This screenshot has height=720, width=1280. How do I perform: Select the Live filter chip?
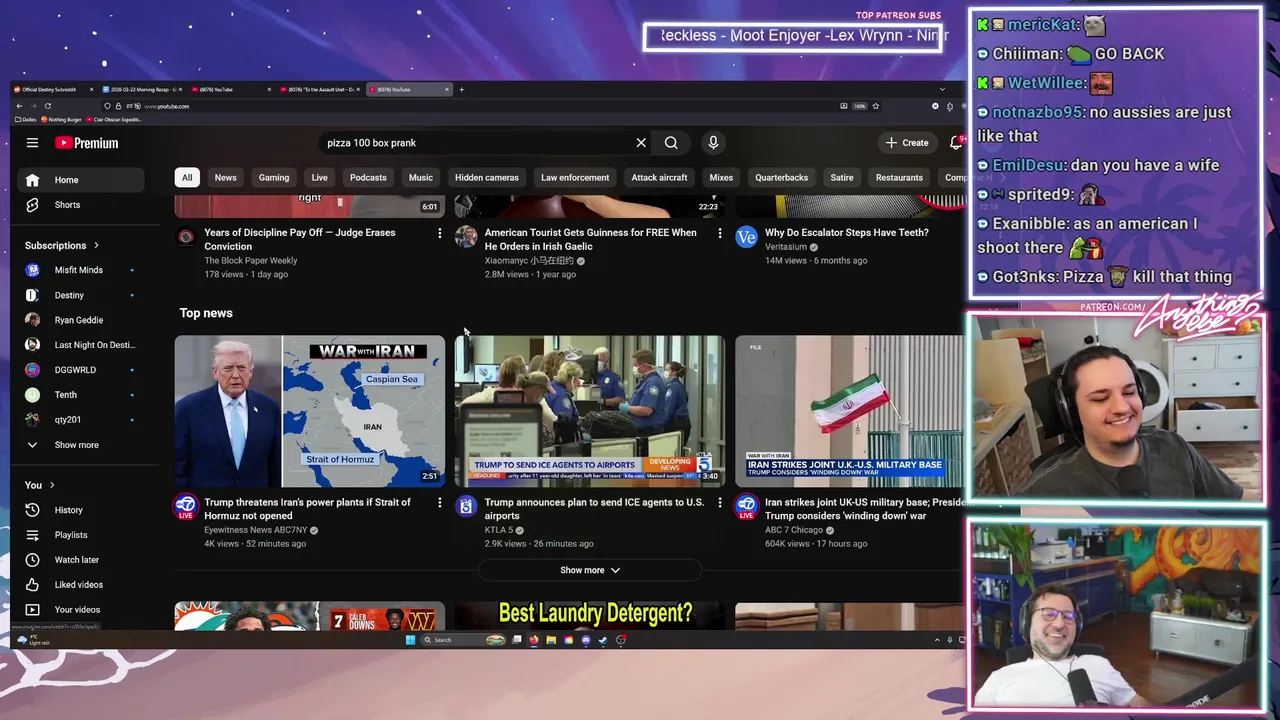tap(320, 178)
